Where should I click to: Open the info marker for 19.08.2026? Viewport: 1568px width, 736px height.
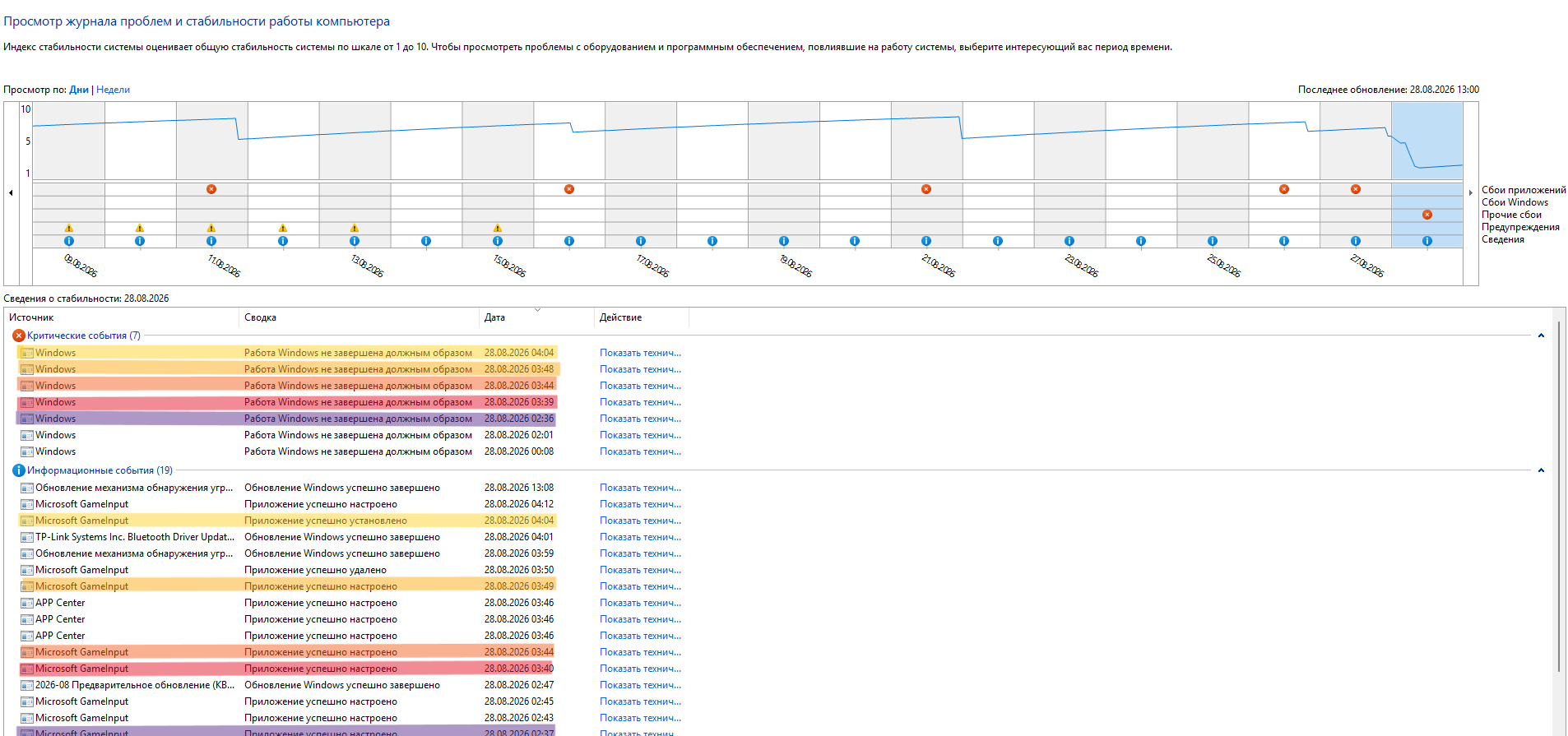tap(784, 241)
